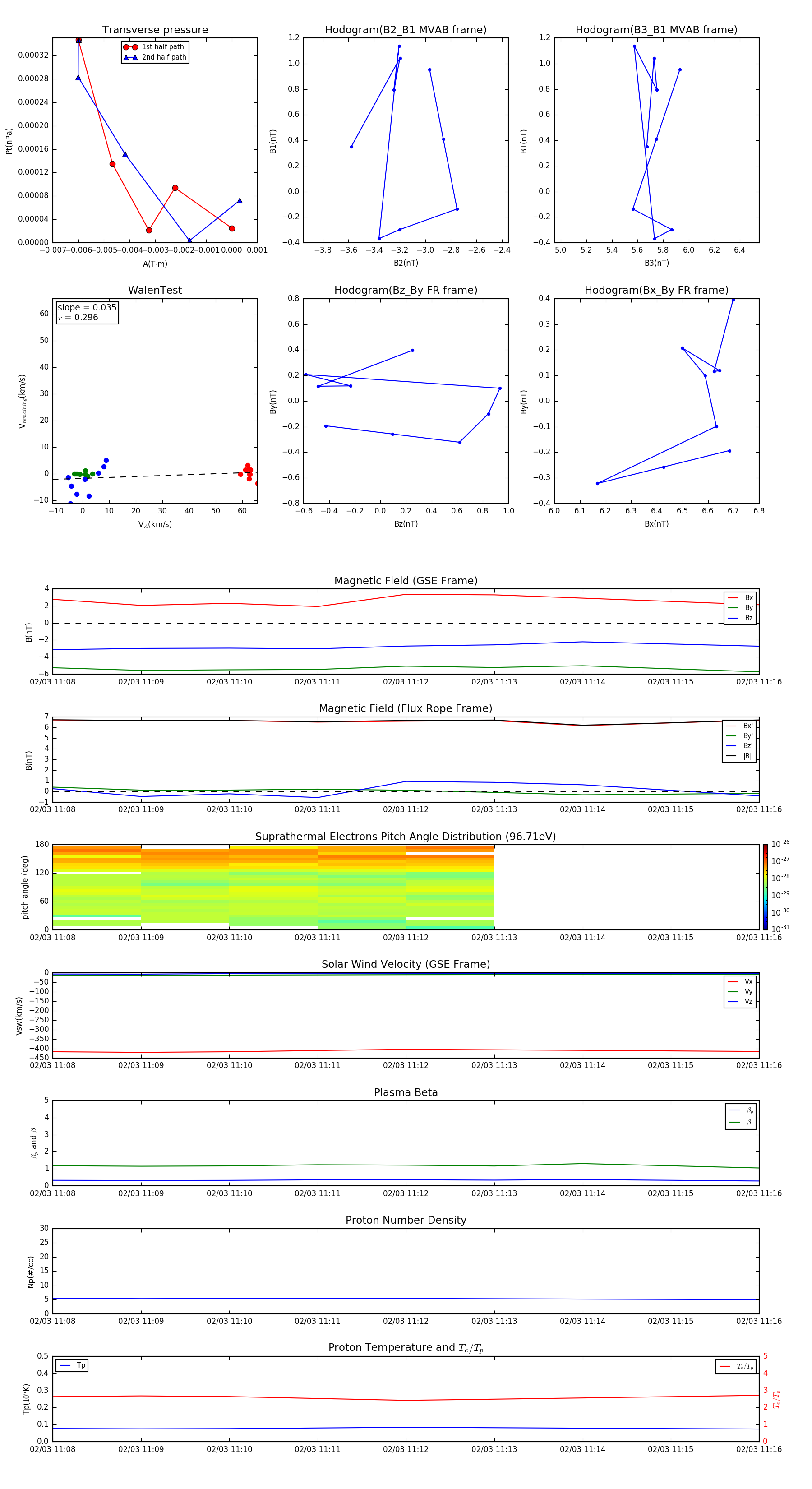Click the Proton Number Density title
This screenshot has width=812, height=1489.
point(406,1220)
